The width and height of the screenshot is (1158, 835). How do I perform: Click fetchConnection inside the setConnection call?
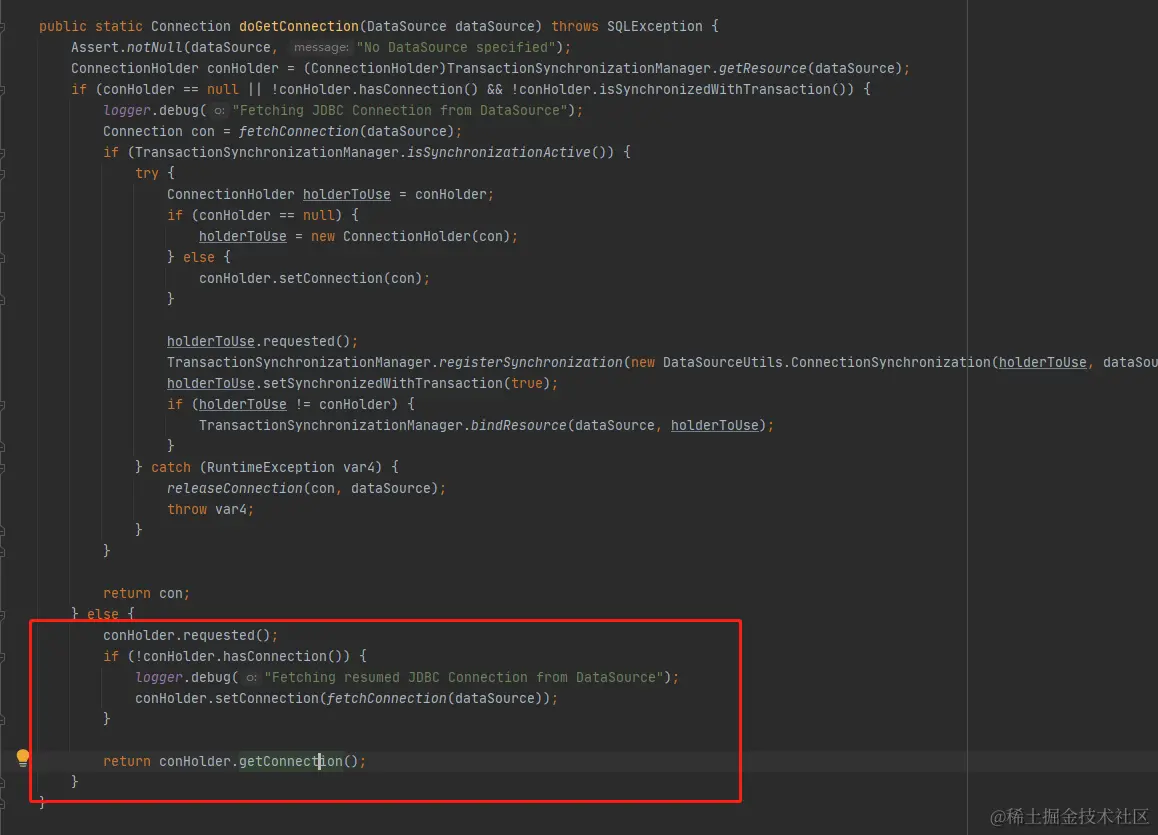(x=386, y=698)
